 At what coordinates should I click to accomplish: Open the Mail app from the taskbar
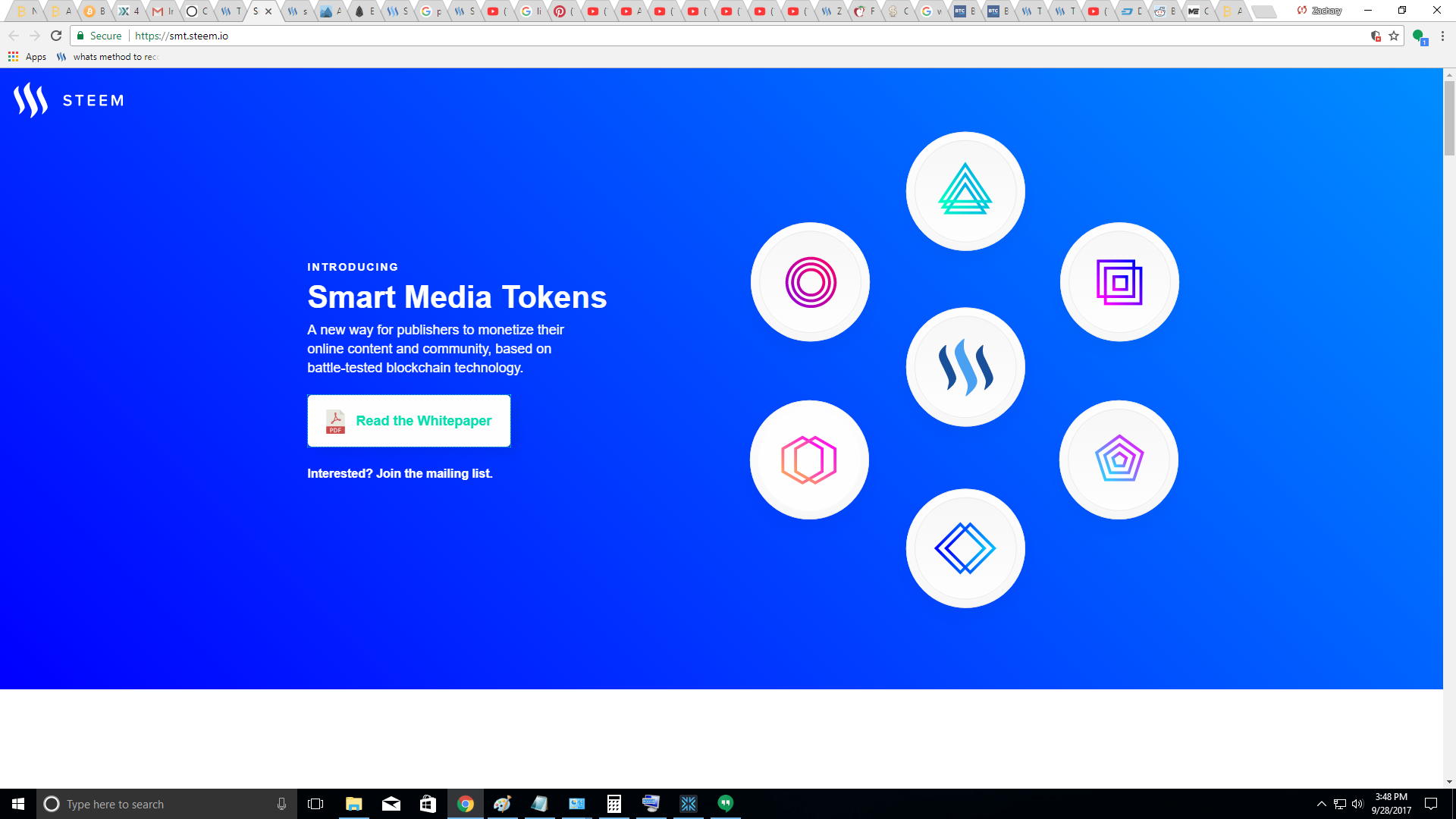click(x=391, y=804)
